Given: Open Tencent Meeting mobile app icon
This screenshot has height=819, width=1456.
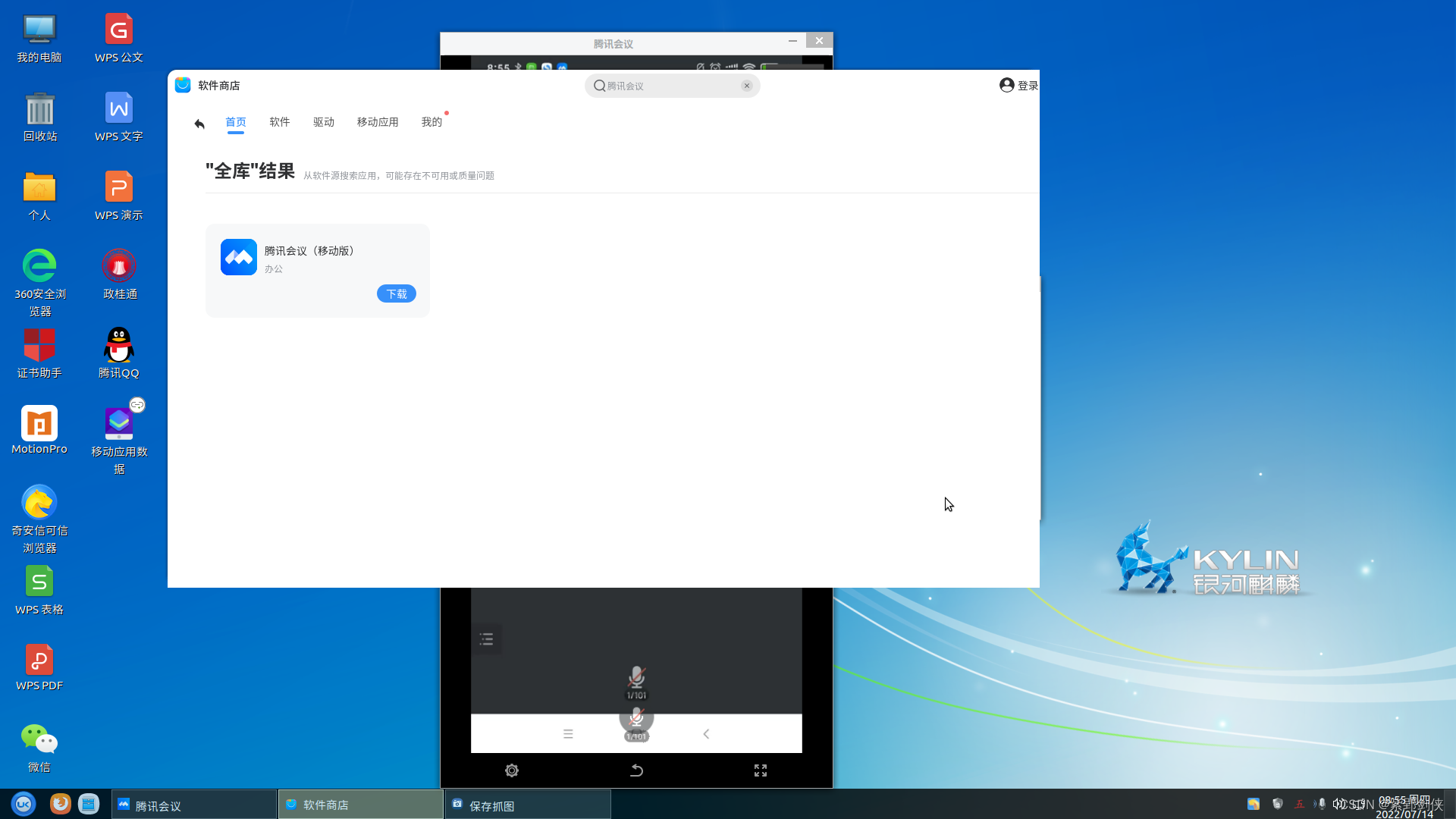Looking at the screenshot, I should 239,257.
